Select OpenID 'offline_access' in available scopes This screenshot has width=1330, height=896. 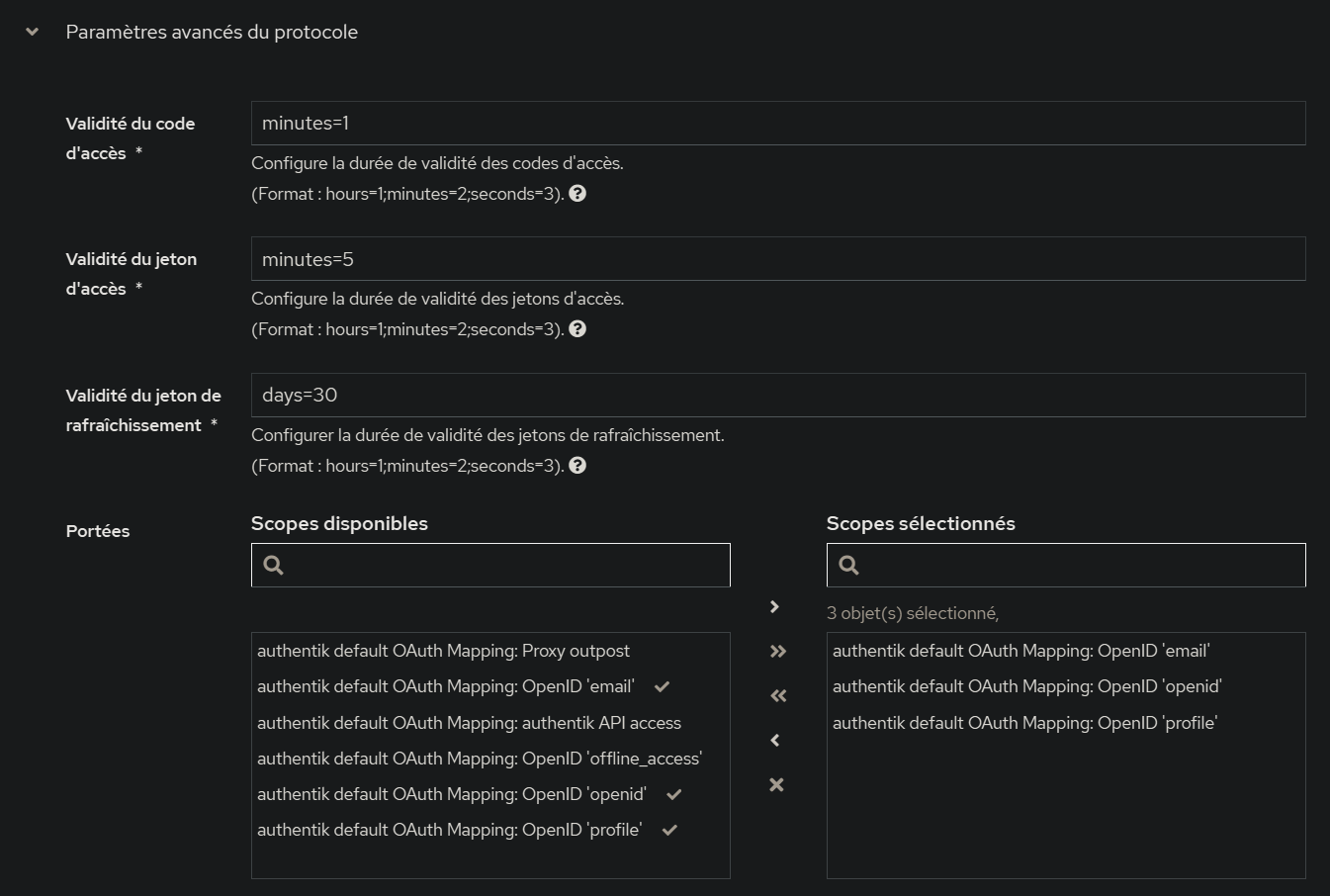[480, 759]
